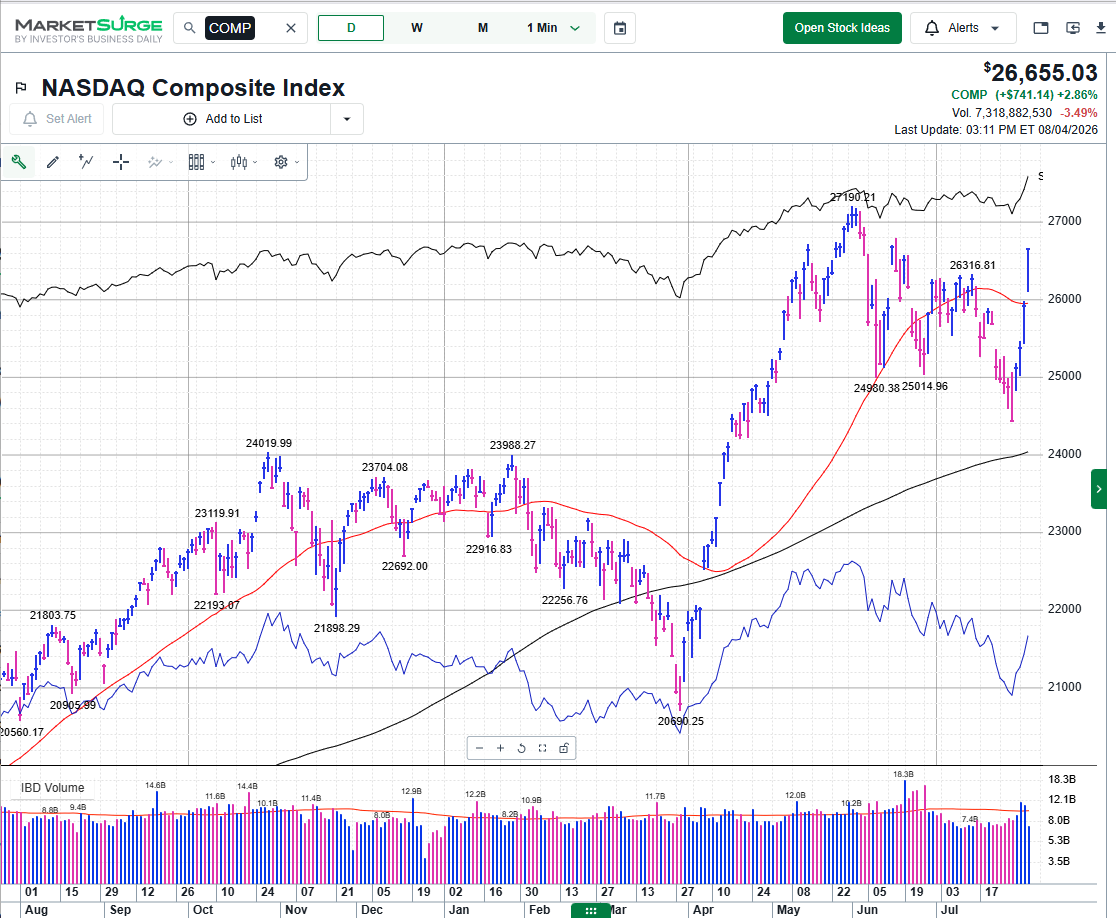Screen dimensions: 1116x918
Task: Open the dropdown arrow beside columns layout icon
Action: pos(213,162)
